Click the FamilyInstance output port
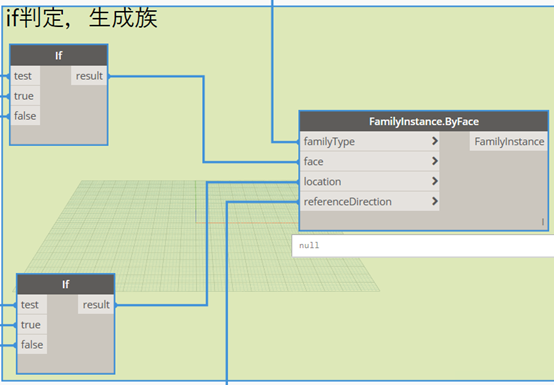This screenshot has width=554, height=385. (509, 141)
